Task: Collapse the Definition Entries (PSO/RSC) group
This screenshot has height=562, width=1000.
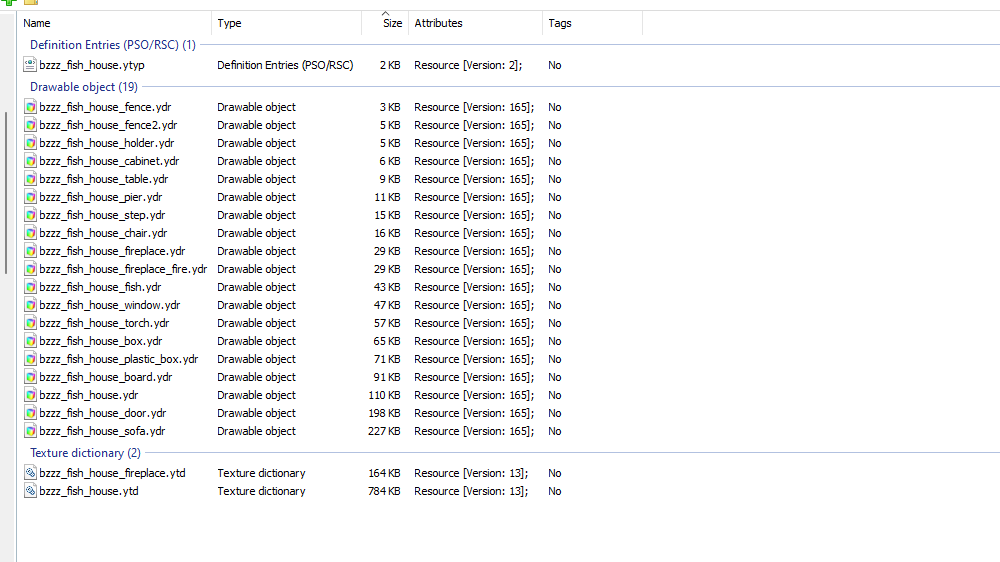Action: click(113, 45)
